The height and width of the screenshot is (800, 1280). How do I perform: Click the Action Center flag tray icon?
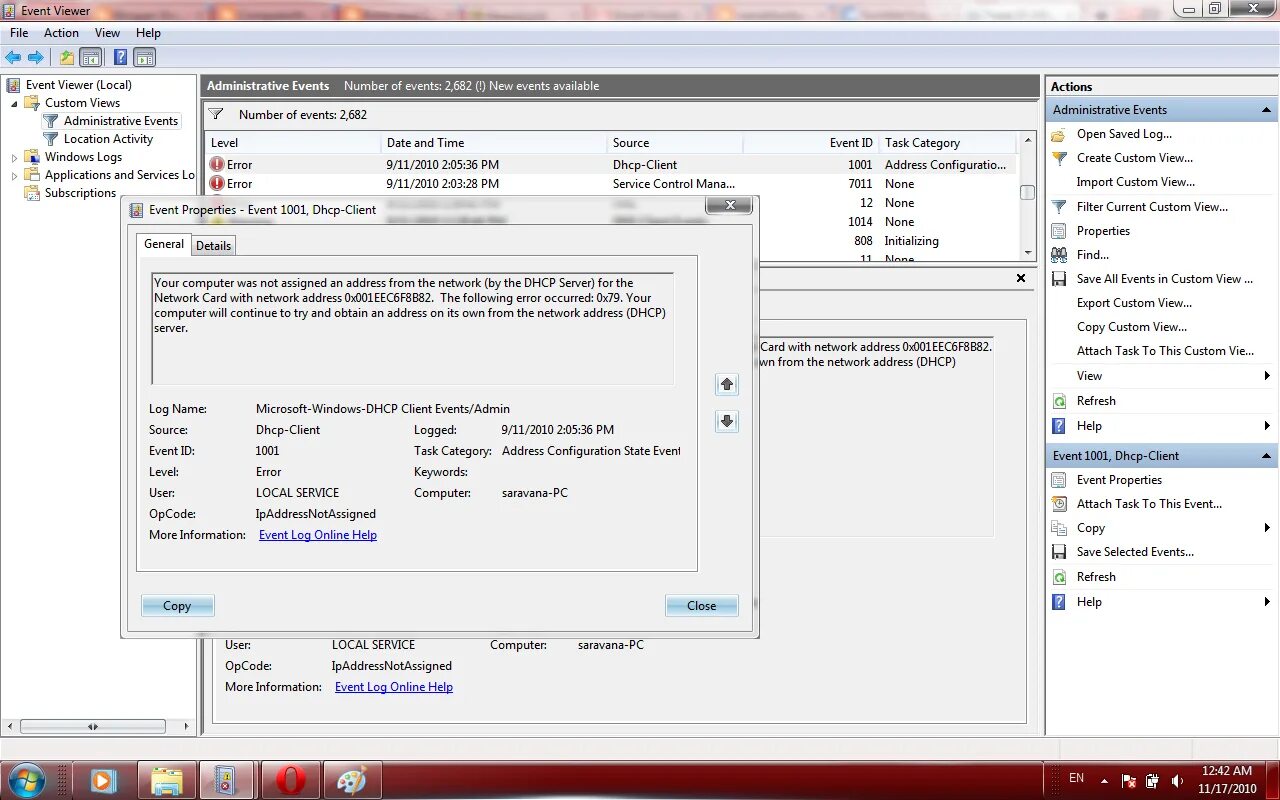(x=1129, y=780)
